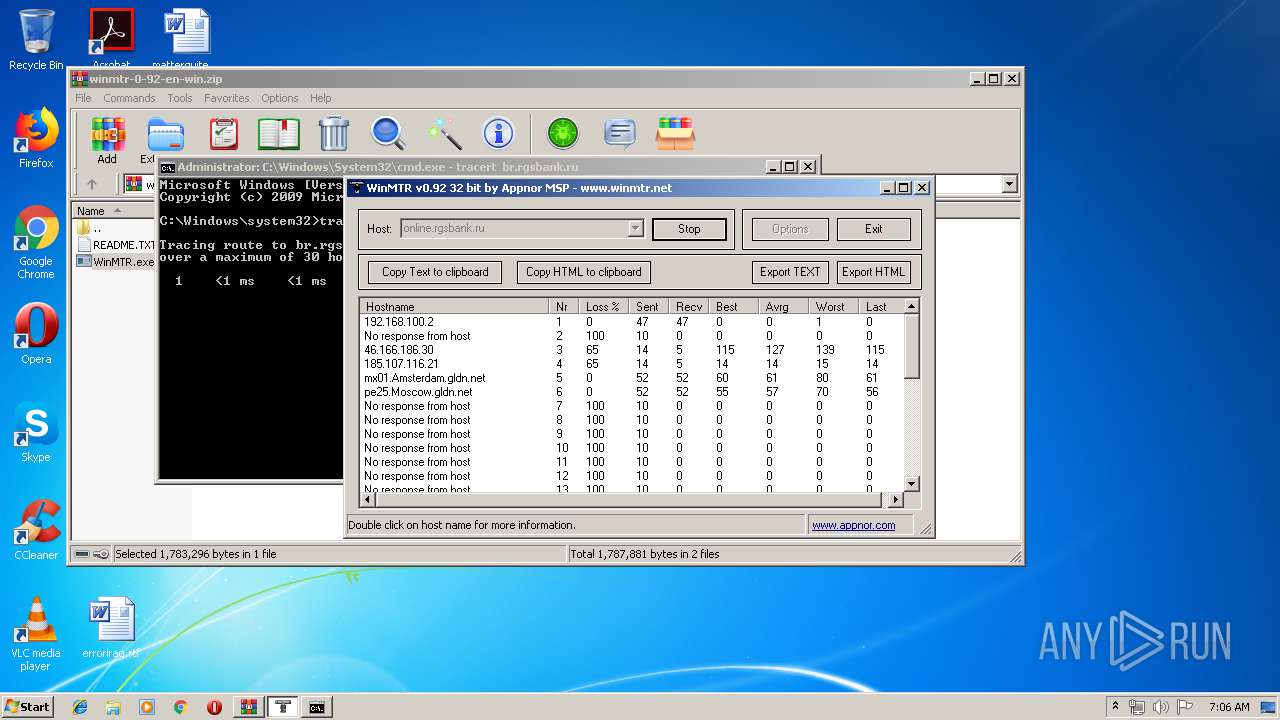The image size is (1280, 720).
Task: Click the WinRAR Wizard wand icon
Action: 444,134
